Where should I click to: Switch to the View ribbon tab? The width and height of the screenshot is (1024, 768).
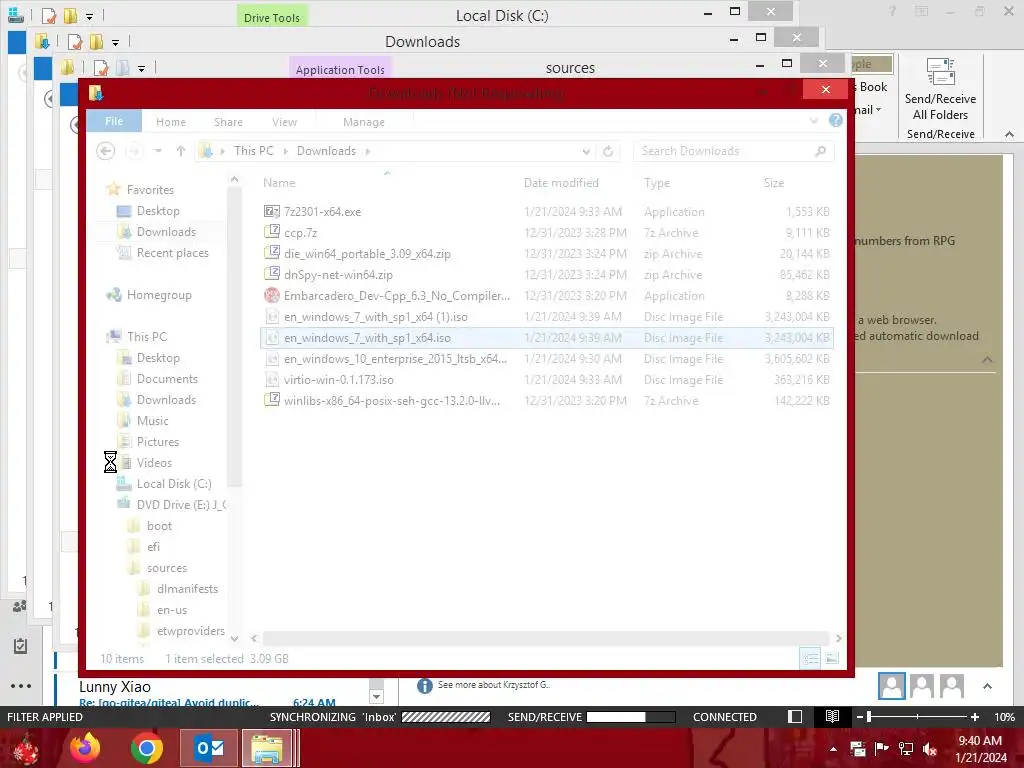[x=284, y=122]
